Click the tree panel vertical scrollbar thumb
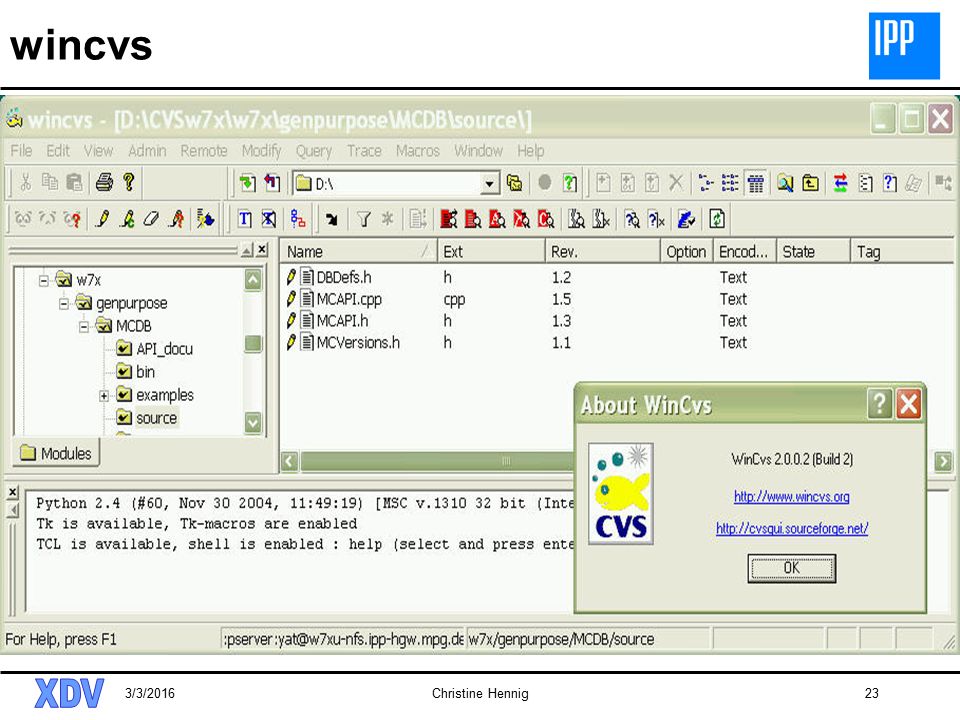 click(253, 343)
